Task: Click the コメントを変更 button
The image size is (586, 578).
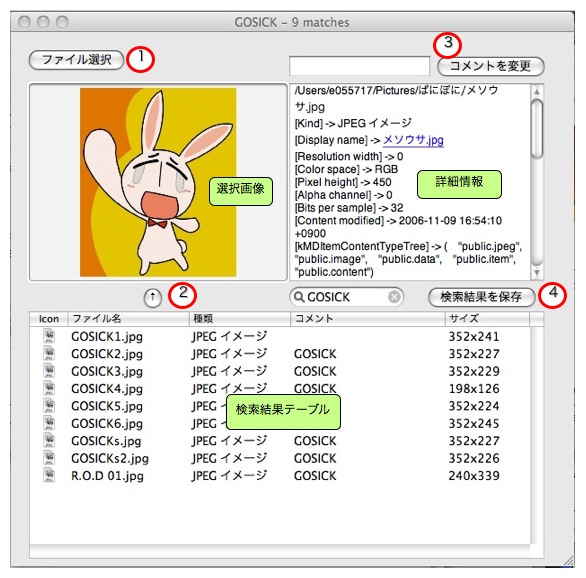Action: click(491, 66)
